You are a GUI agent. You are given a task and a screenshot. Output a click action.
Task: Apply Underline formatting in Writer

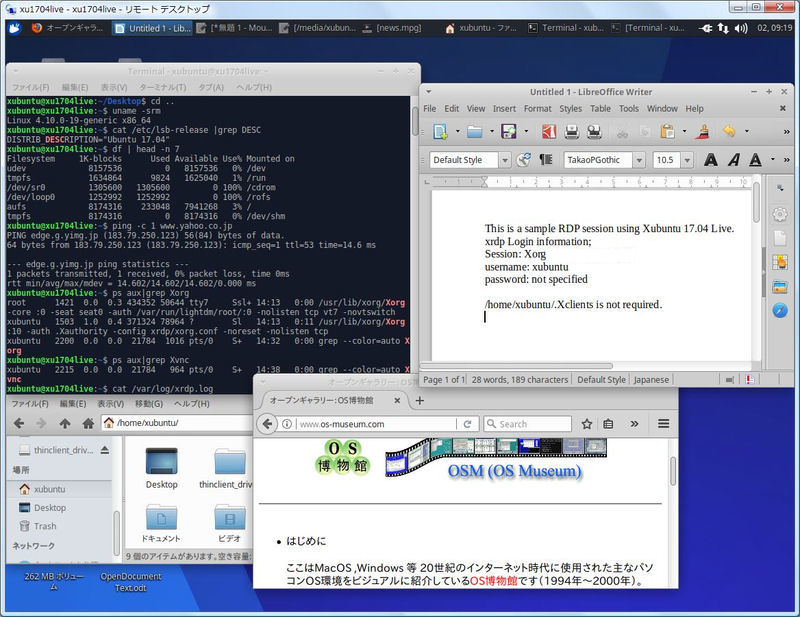coord(756,160)
